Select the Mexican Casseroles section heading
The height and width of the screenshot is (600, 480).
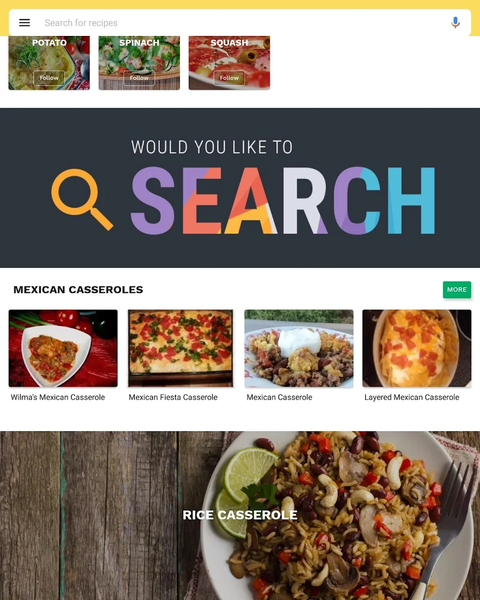[78, 290]
